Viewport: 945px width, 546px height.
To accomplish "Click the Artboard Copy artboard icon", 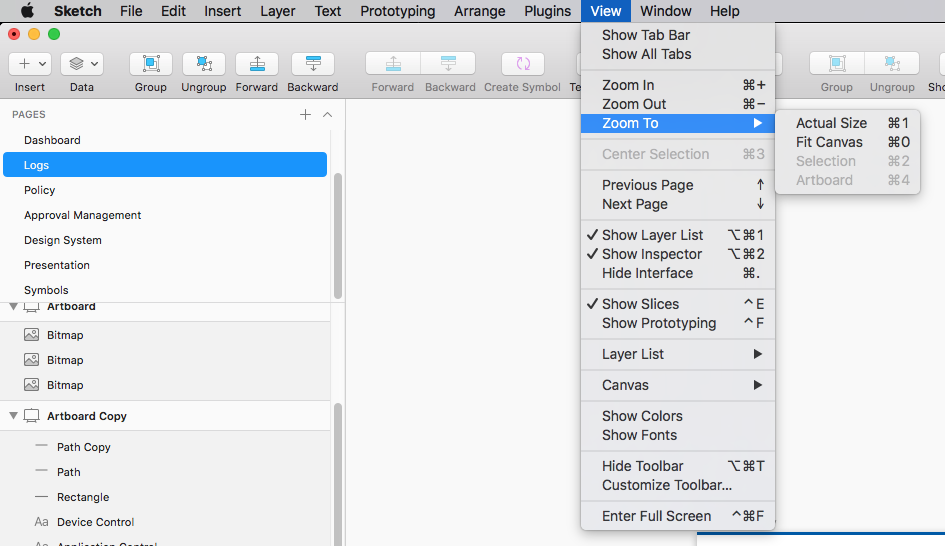I will [31, 416].
